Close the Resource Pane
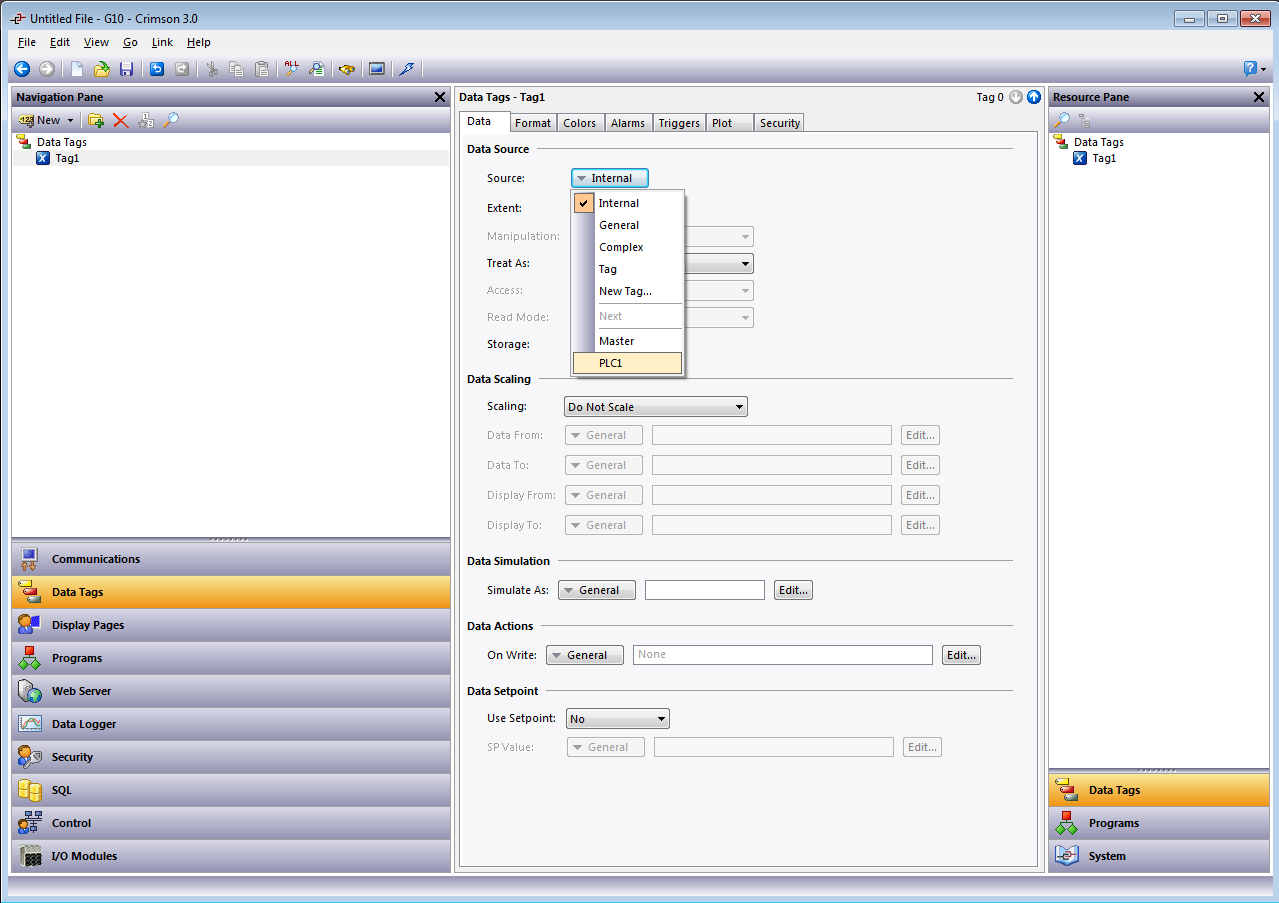The height and width of the screenshot is (903, 1279). tap(1259, 97)
